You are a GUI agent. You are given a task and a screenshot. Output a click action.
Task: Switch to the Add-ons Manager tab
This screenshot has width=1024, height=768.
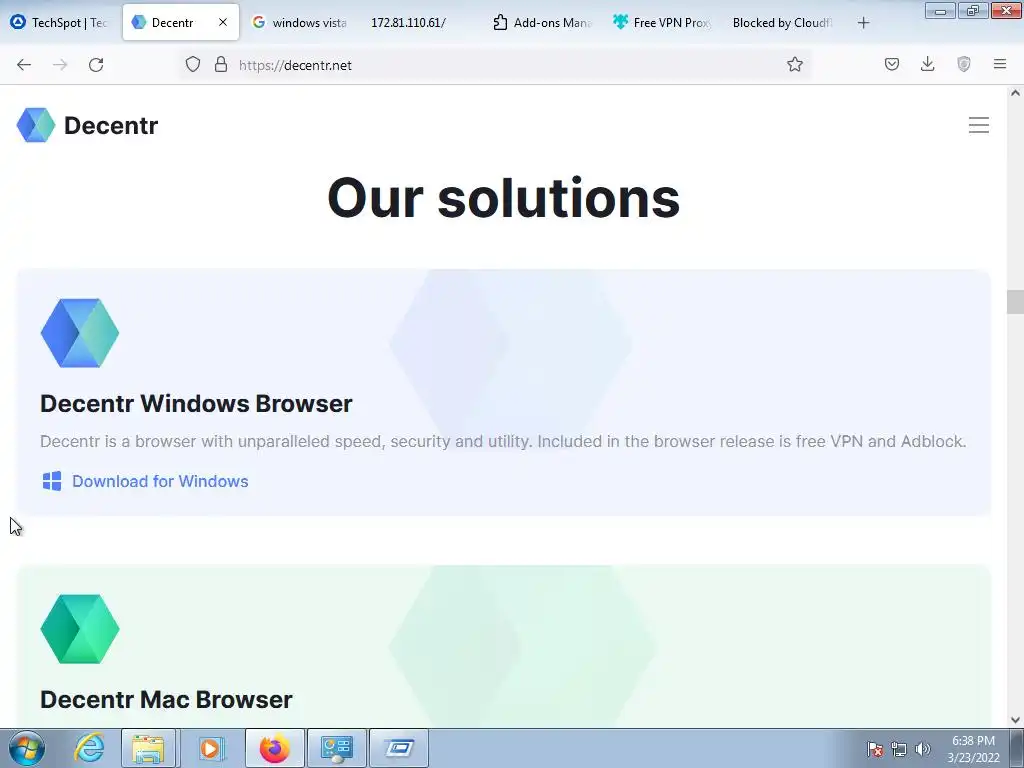tap(542, 23)
